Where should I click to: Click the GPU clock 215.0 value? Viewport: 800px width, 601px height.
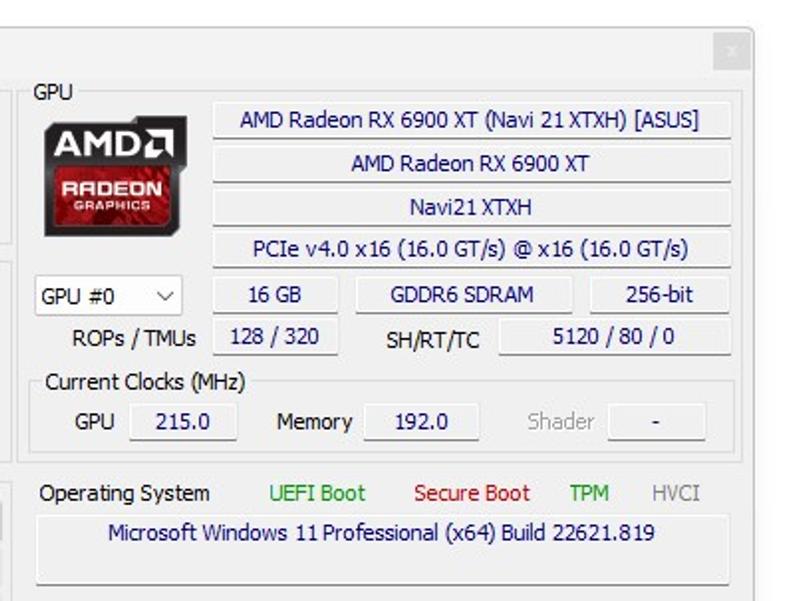183,422
